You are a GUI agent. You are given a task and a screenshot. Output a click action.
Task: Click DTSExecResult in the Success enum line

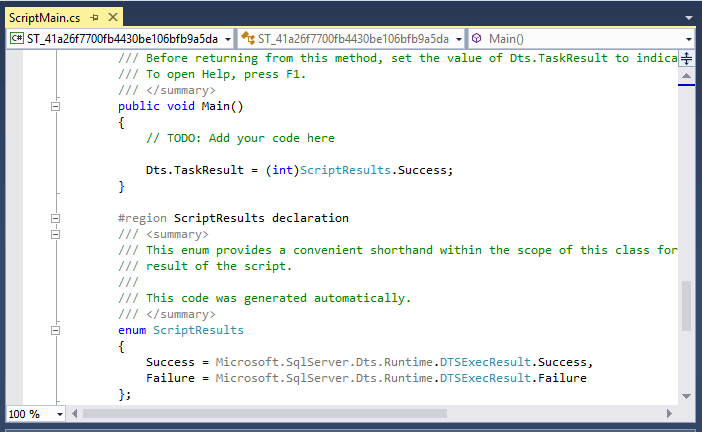click(x=485, y=362)
